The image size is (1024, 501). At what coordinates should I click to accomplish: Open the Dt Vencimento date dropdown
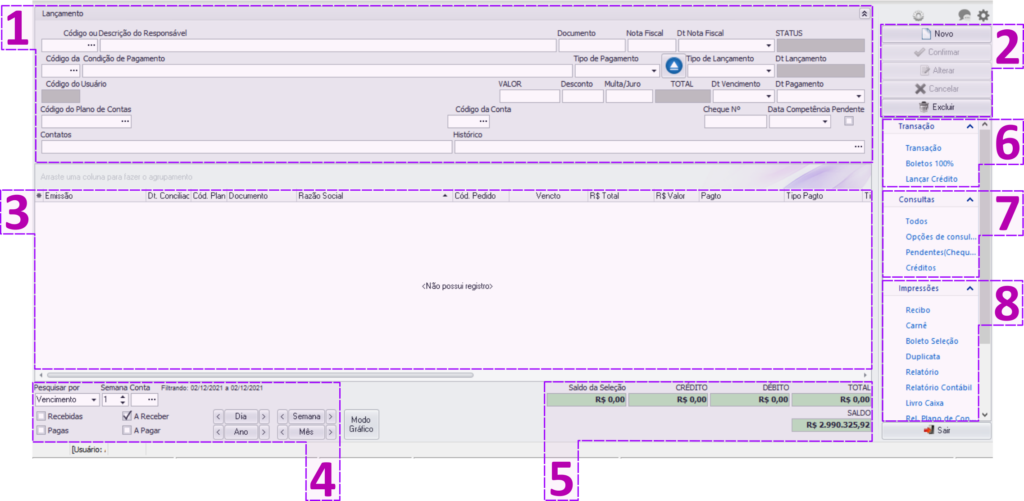point(768,97)
